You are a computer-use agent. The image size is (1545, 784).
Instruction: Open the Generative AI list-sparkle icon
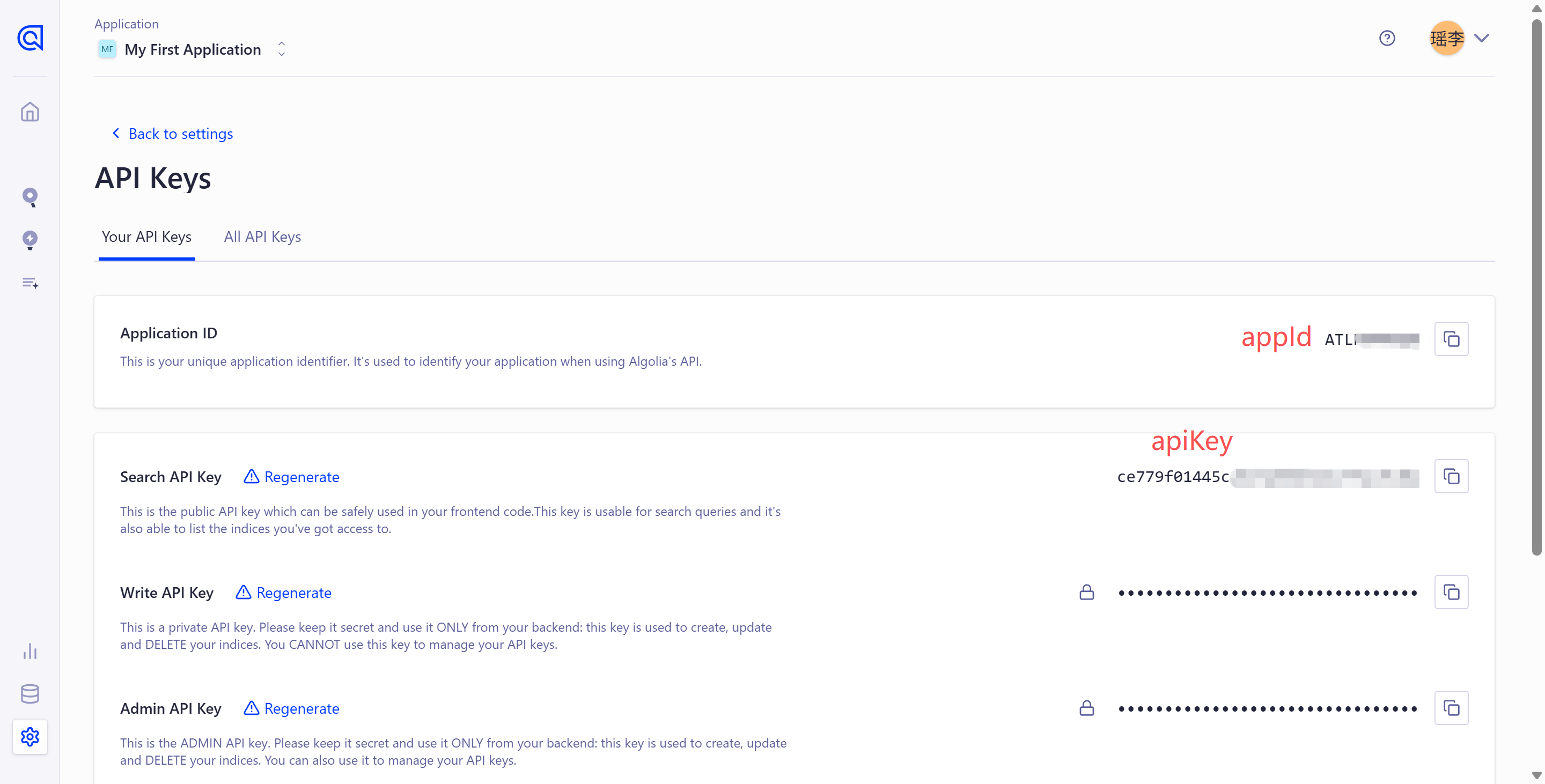[x=30, y=283]
